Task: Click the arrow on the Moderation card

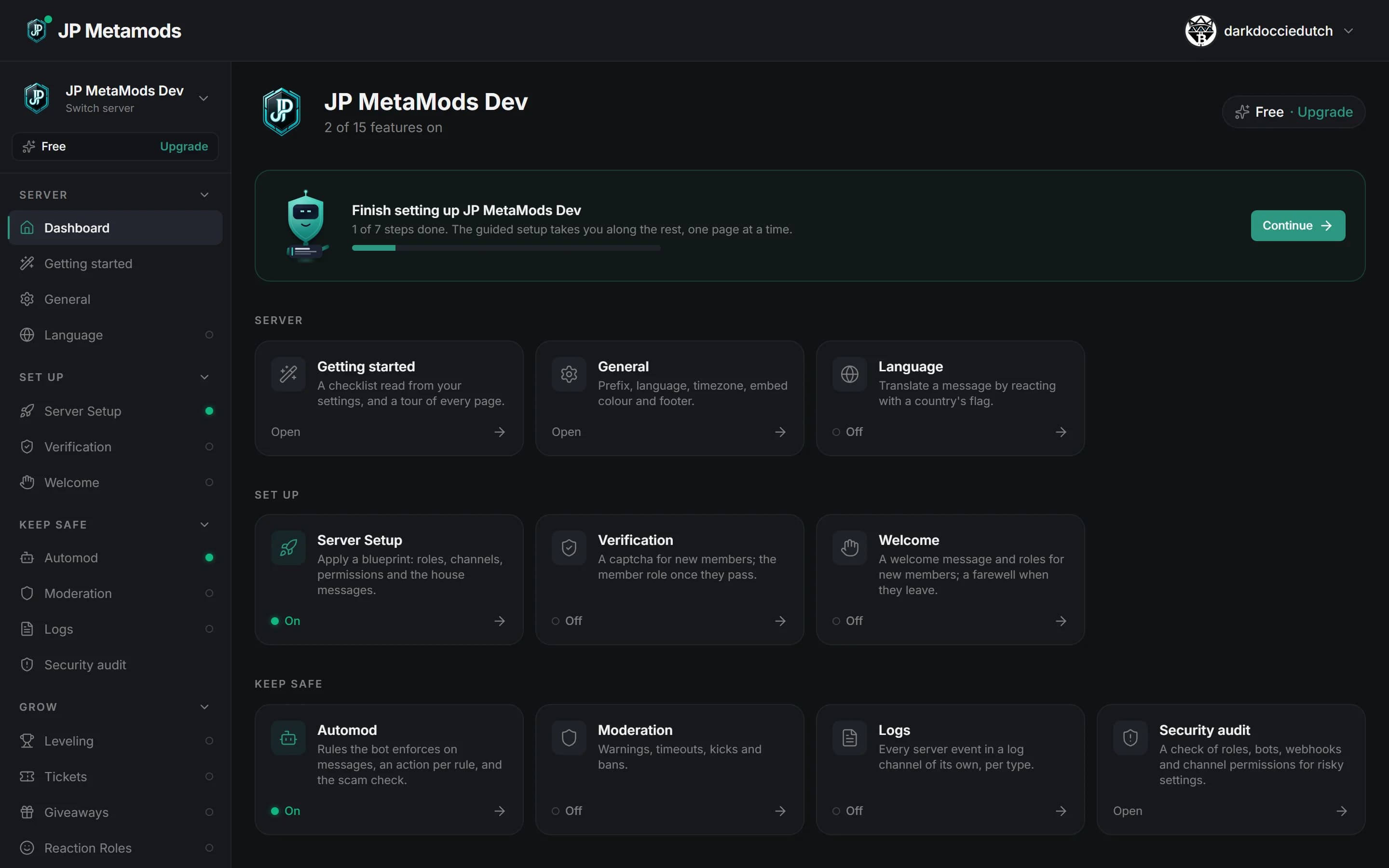Action: 780,811
